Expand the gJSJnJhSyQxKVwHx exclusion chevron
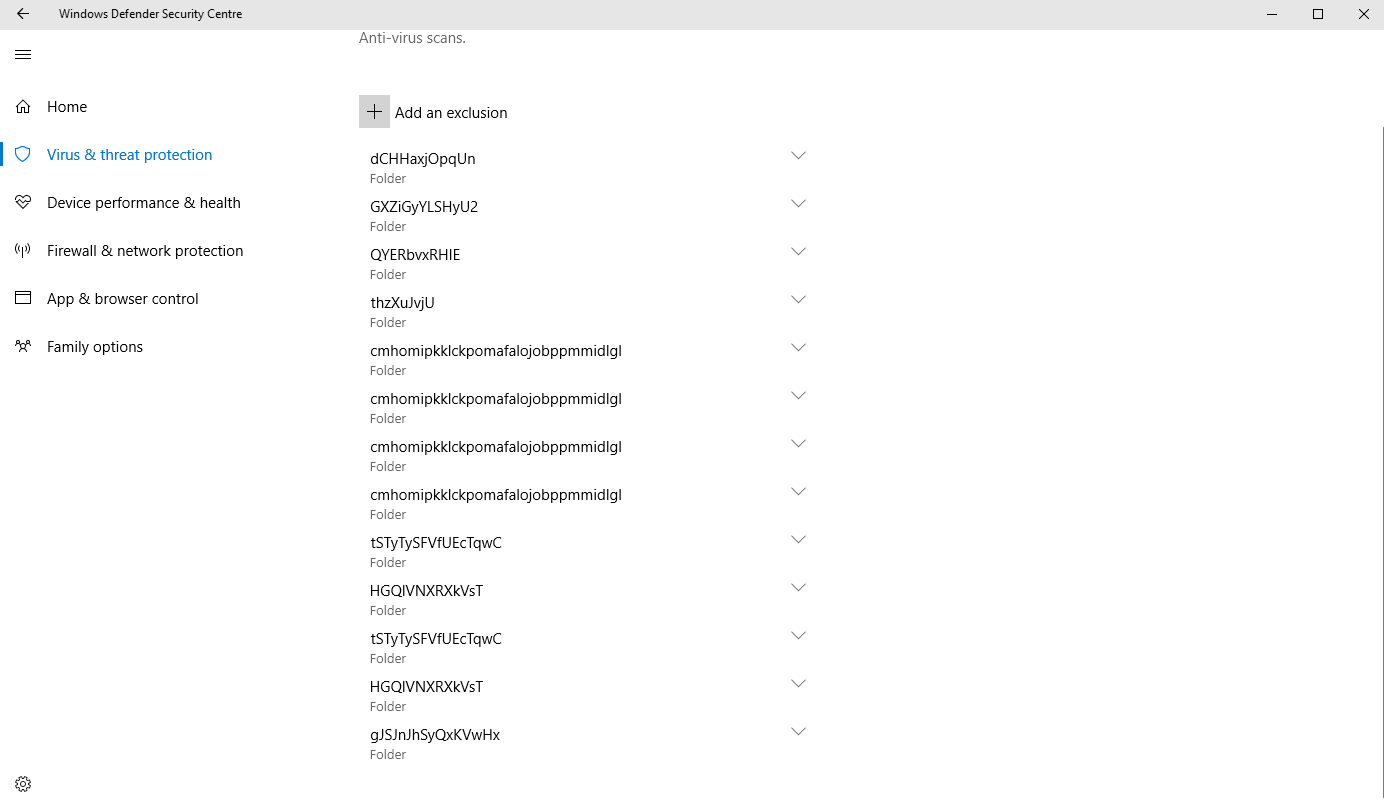 (x=798, y=732)
